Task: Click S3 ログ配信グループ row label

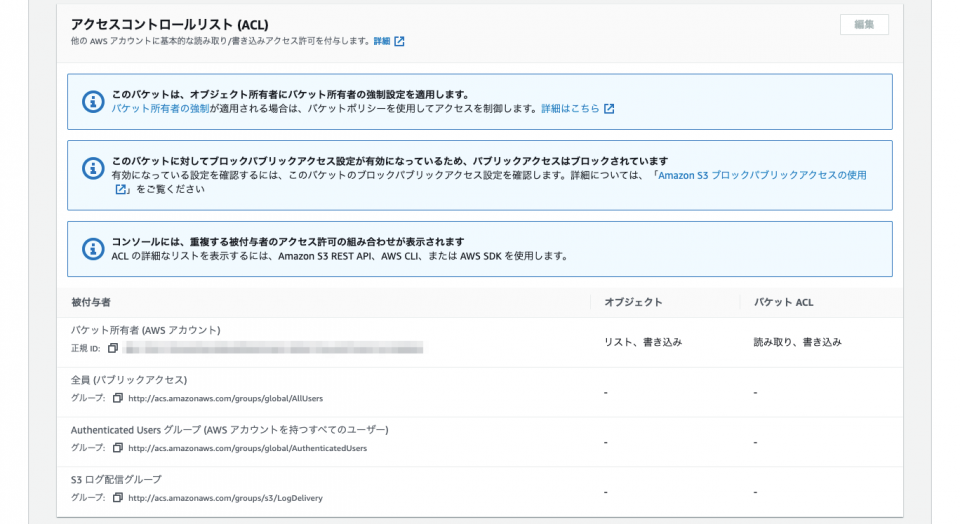Action: [x=116, y=479]
